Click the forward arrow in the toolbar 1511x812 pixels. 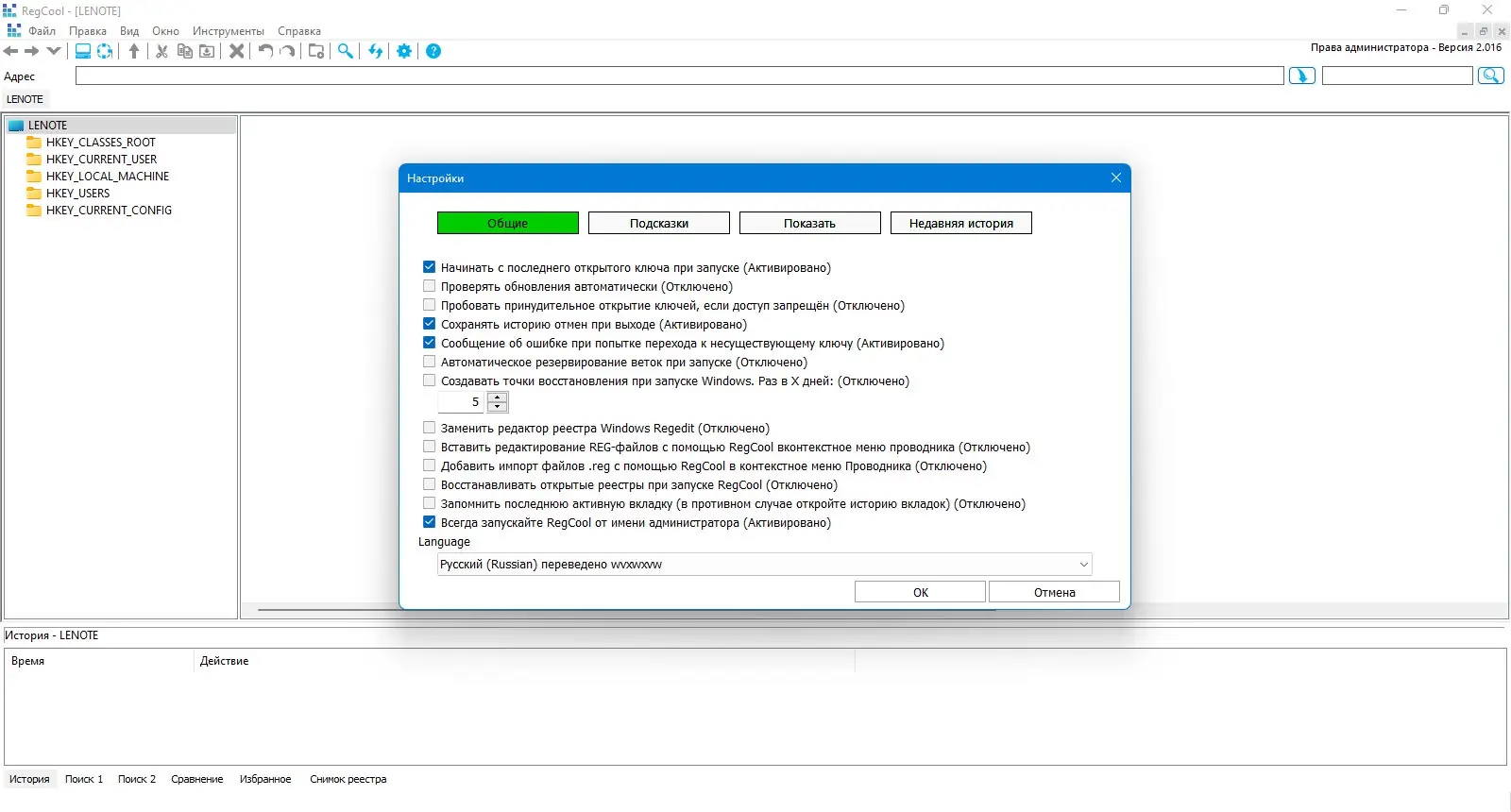(x=32, y=51)
